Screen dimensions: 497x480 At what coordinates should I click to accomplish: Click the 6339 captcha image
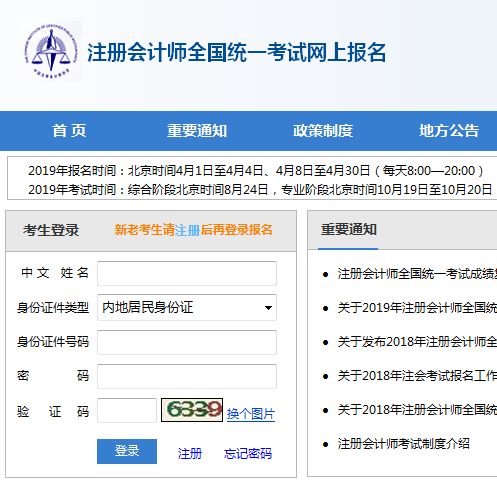192,410
